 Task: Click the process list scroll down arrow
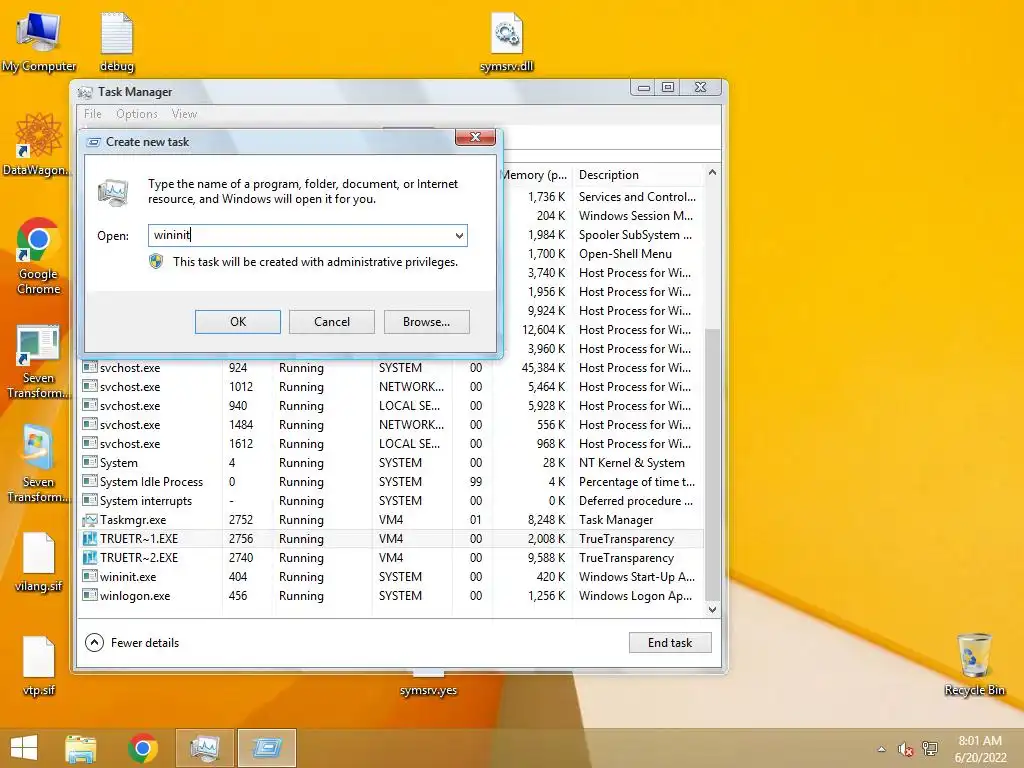[712, 609]
